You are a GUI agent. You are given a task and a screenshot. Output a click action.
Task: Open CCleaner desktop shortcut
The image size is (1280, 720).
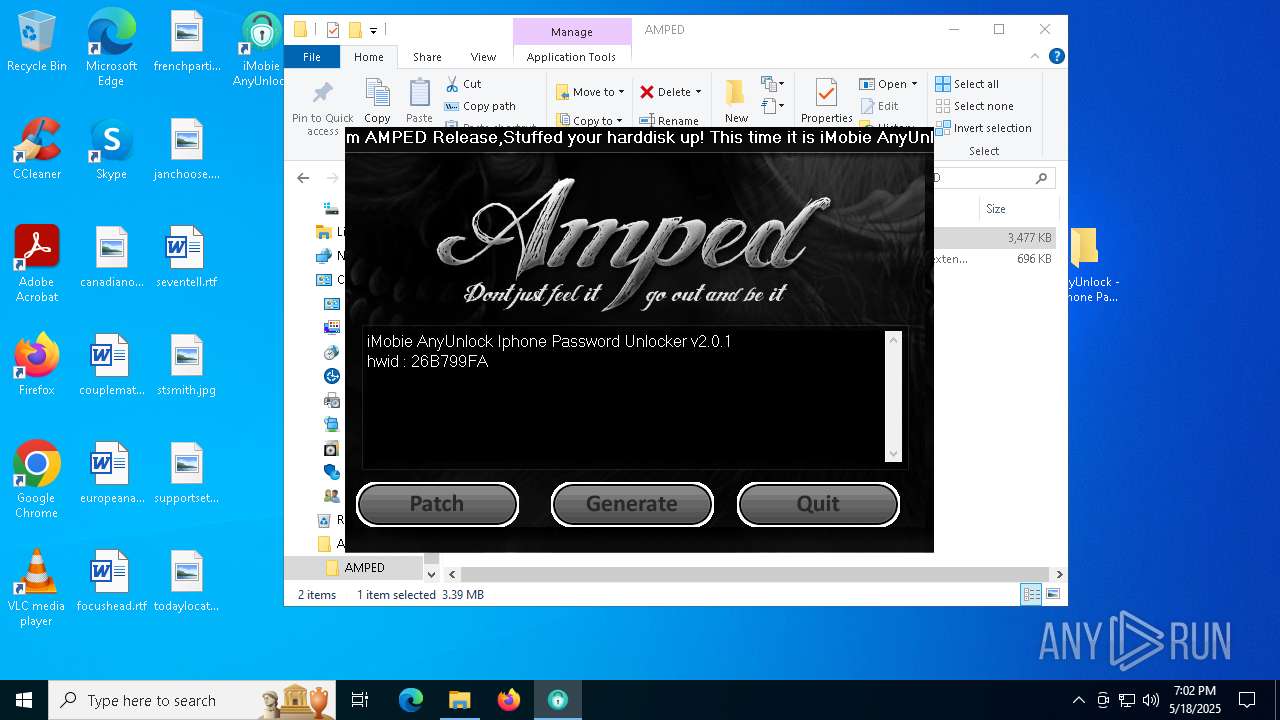click(x=37, y=150)
